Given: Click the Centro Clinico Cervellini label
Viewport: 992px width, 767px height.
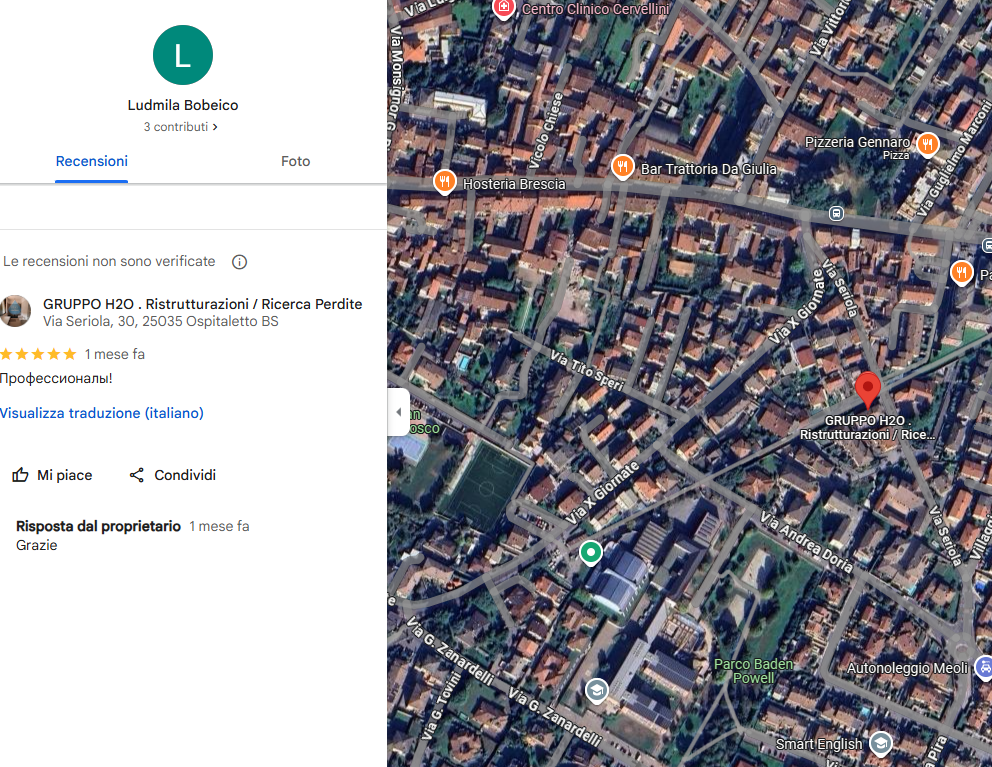Looking at the screenshot, I should click(x=595, y=9).
